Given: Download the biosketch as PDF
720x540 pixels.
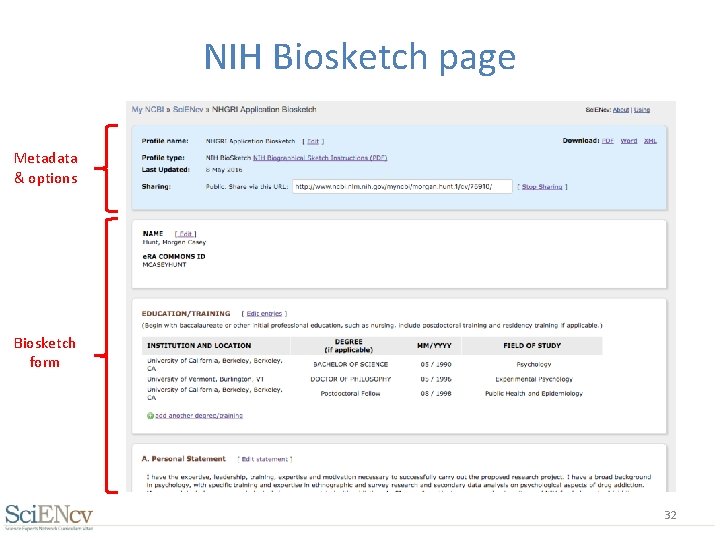Looking at the screenshot, I should point(608,141).
